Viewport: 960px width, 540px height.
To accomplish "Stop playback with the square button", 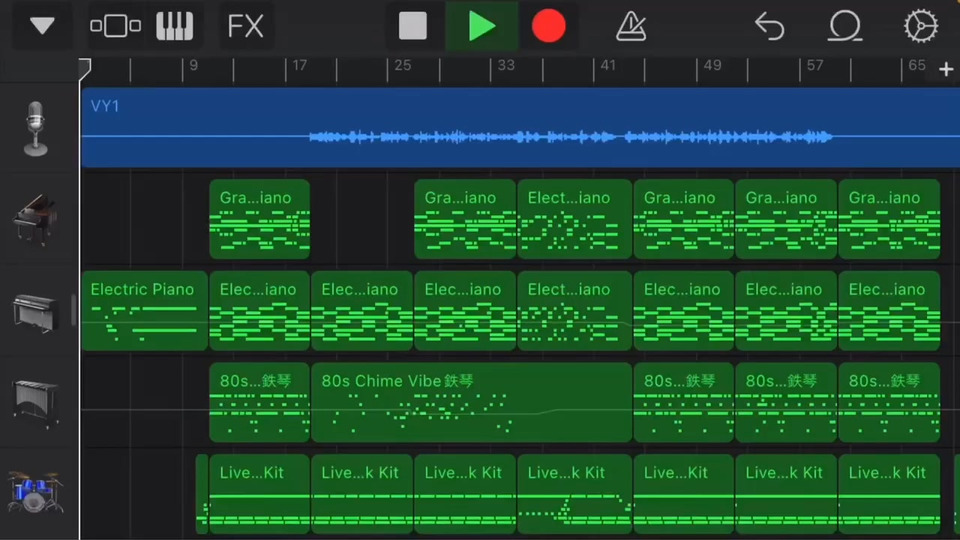I will 413,26.
